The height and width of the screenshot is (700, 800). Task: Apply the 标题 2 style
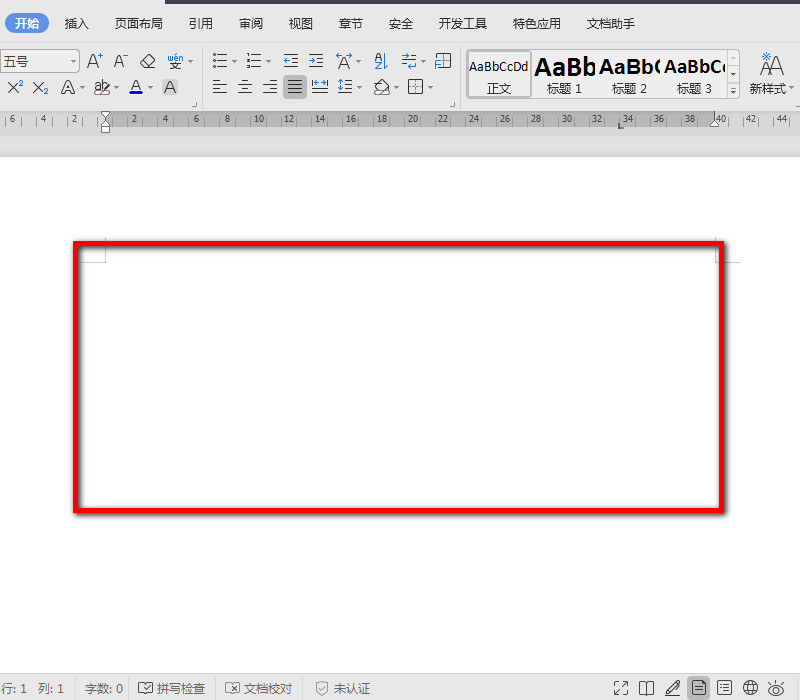[629, 74]
